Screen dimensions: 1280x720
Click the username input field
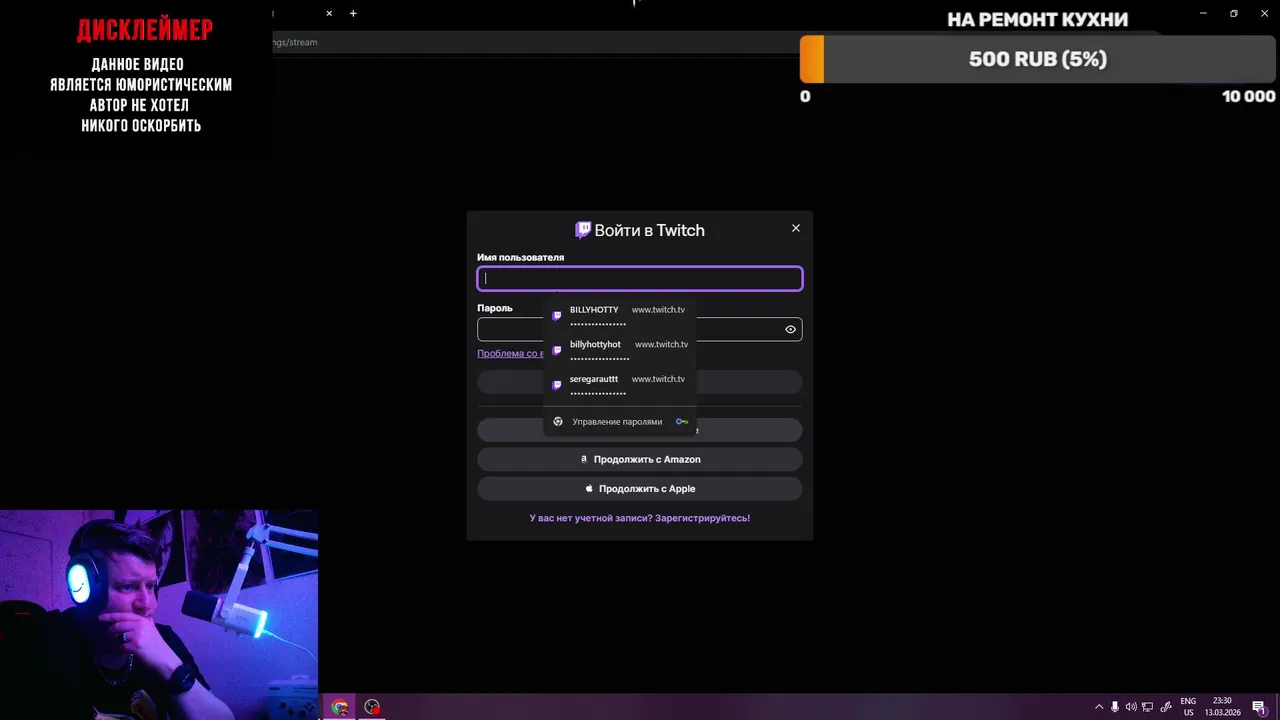640,279
